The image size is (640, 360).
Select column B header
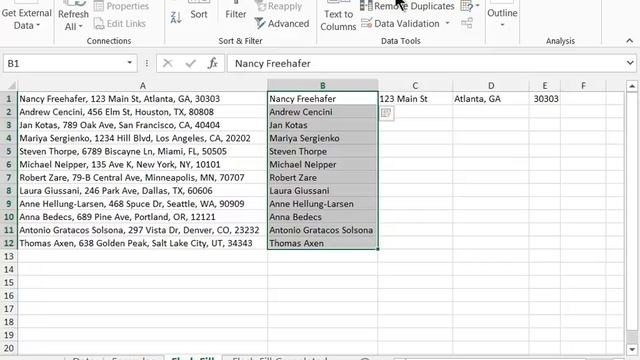(322, 86)
